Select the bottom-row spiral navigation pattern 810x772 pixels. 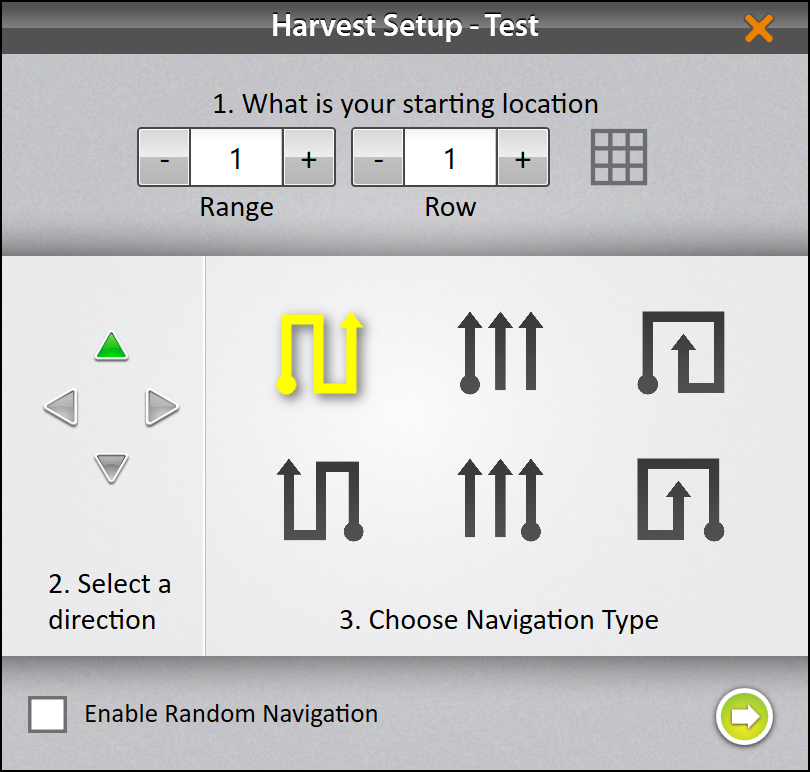tap(681, 499)
